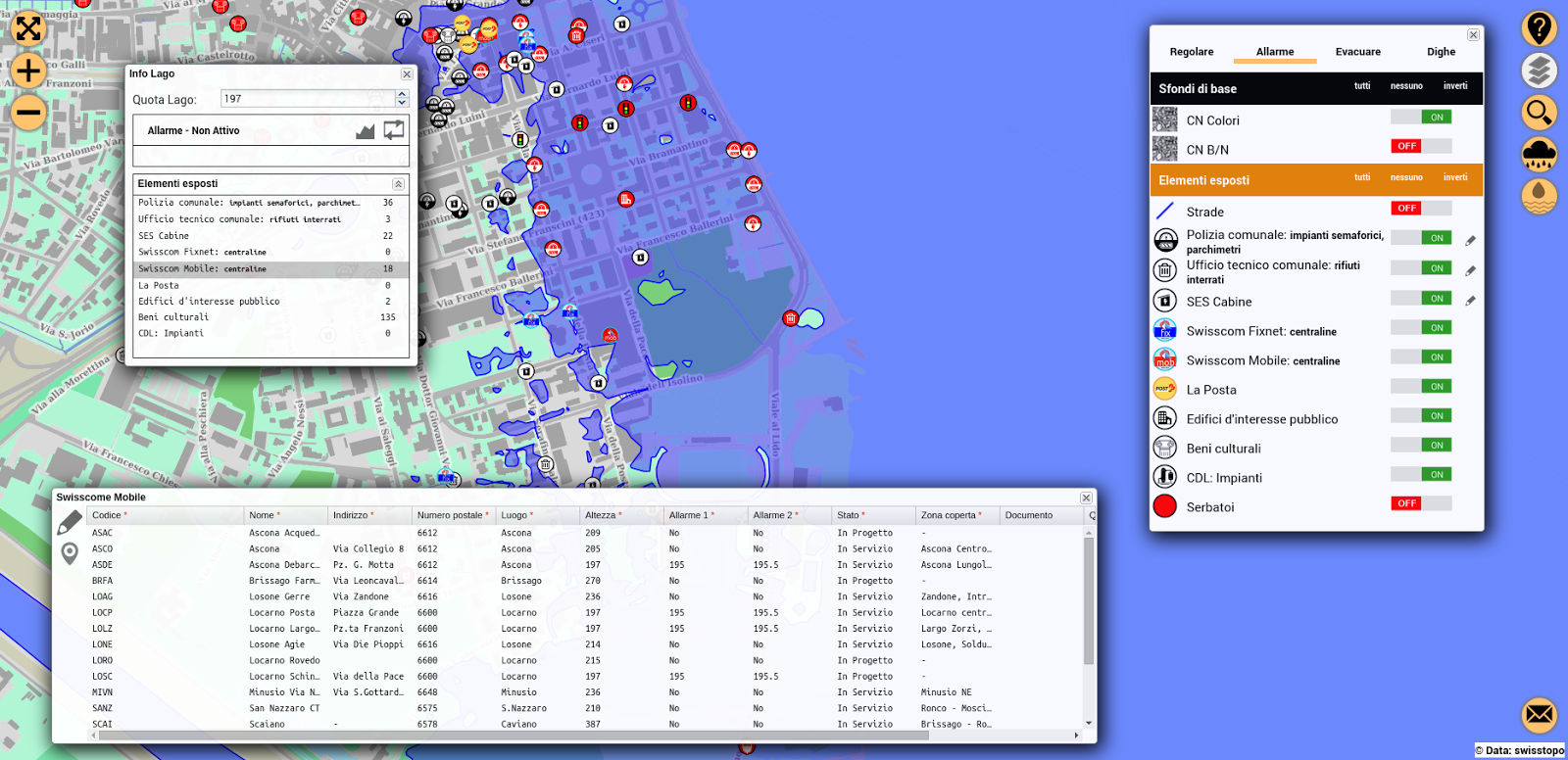The height and width of the screenshot is (760, 1568).
Task: Click the Swisscom Fixnet layer icon
Action: 1165,330
